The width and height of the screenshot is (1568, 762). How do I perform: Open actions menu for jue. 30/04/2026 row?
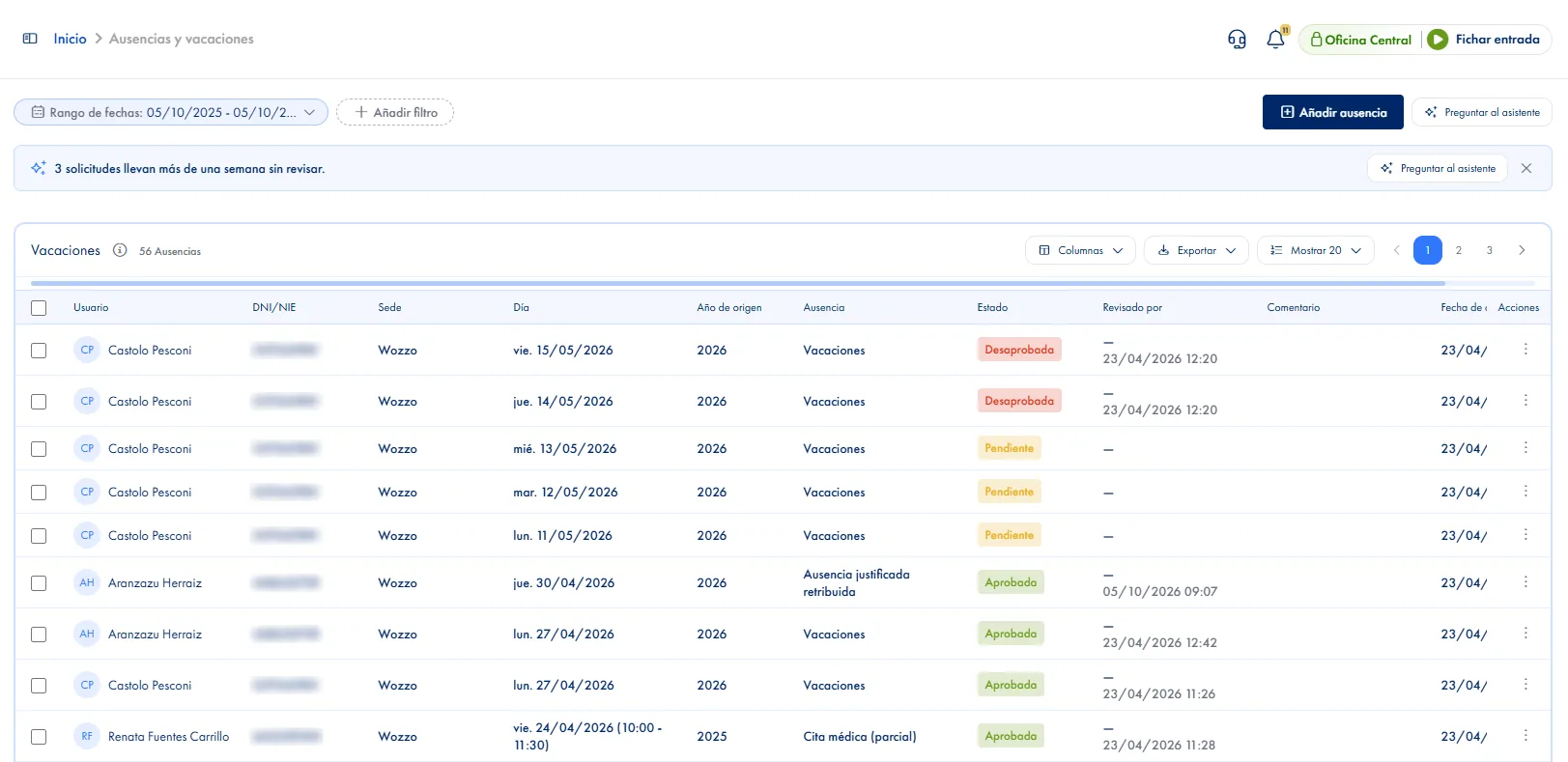point(1525,582)
